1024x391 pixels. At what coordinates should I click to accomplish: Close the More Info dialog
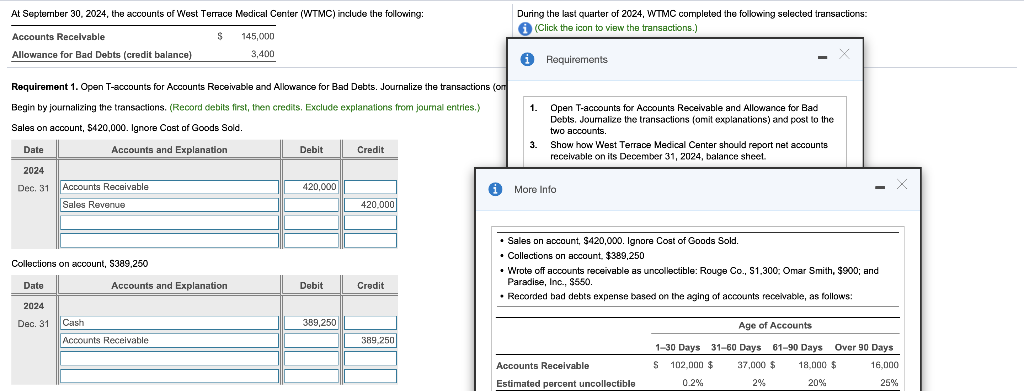point(901,185)
